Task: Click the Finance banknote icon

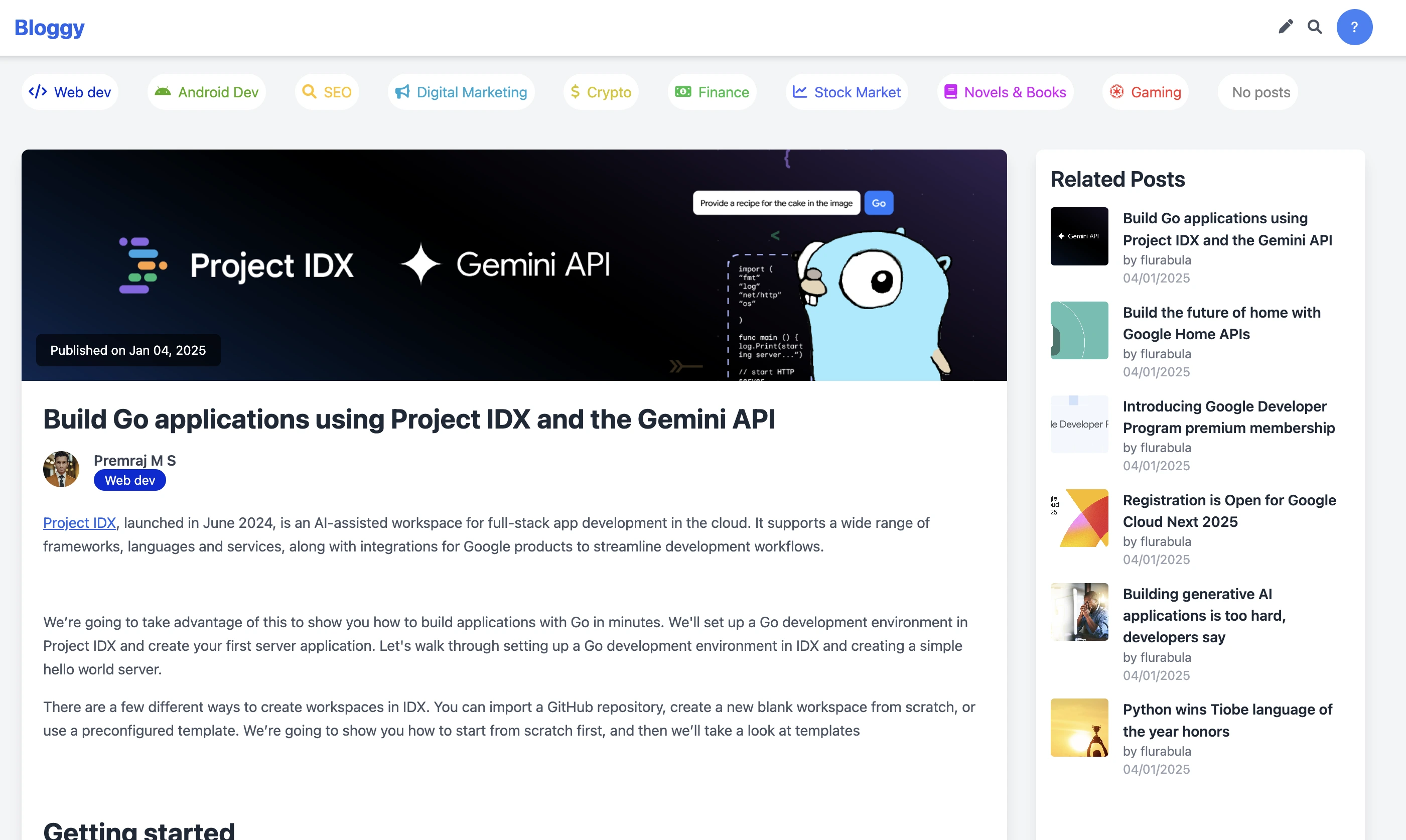Action: click(x=682, y=92)
